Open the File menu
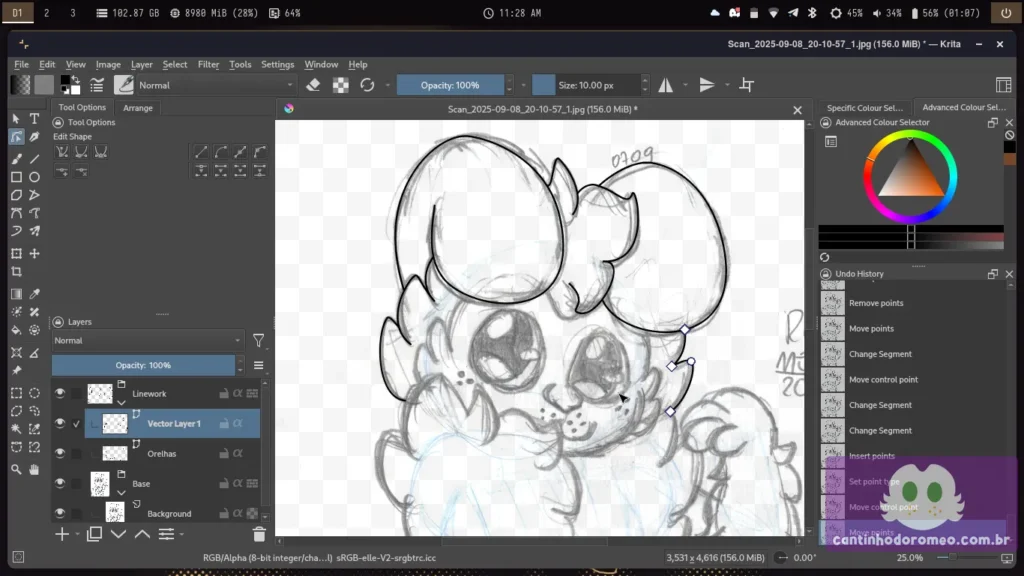Image resolution: width=1024 pixels, height=576 pixels. [22, 65]
